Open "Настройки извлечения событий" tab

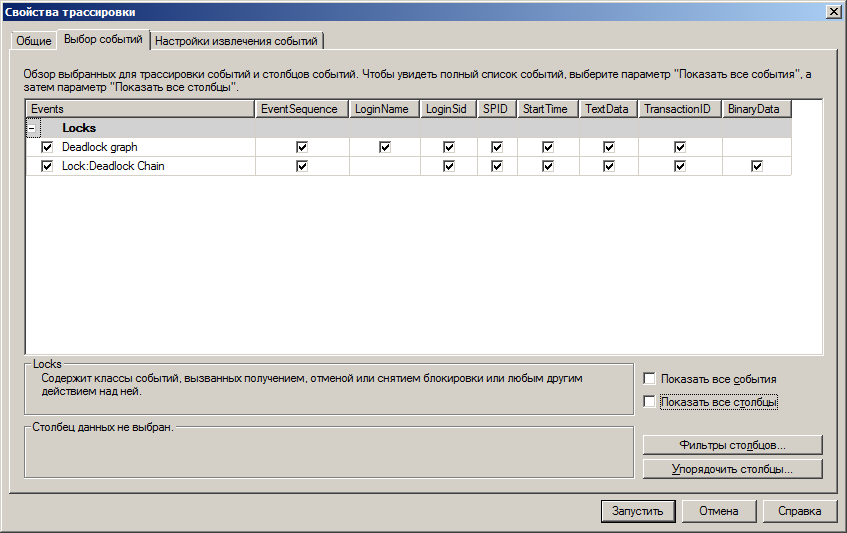237,41
